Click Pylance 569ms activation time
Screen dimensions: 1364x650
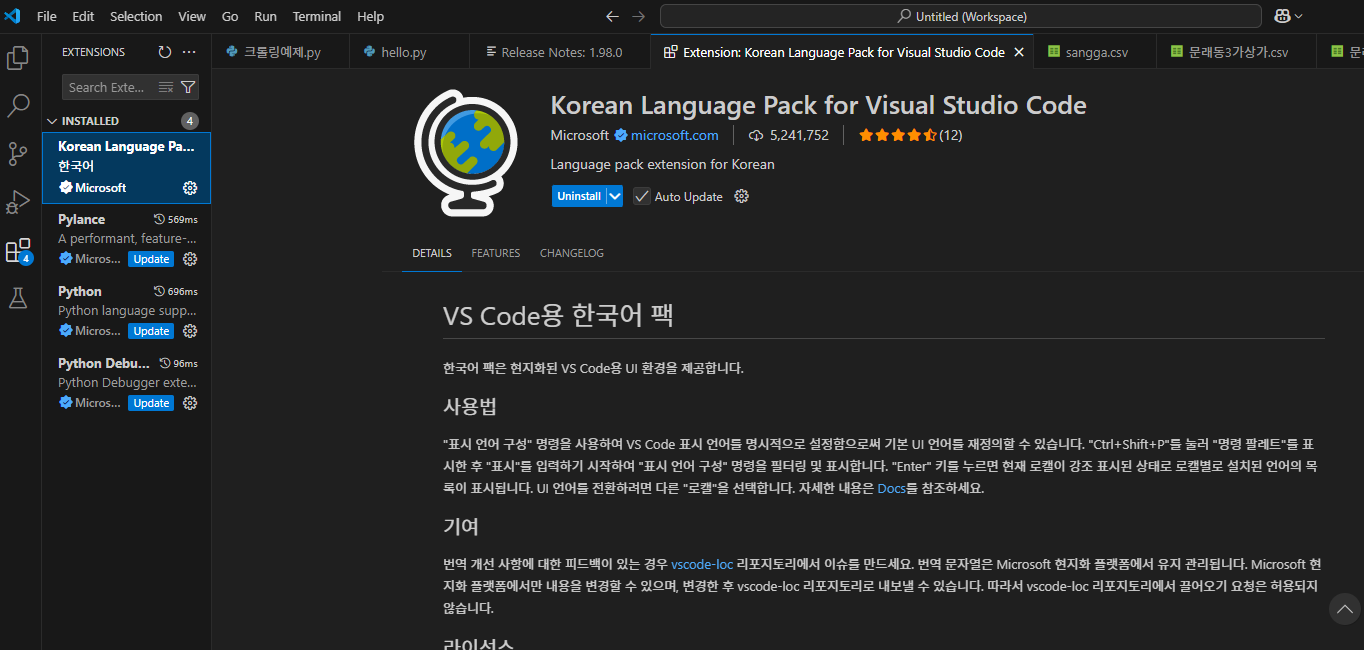click(x=176, y=220)
